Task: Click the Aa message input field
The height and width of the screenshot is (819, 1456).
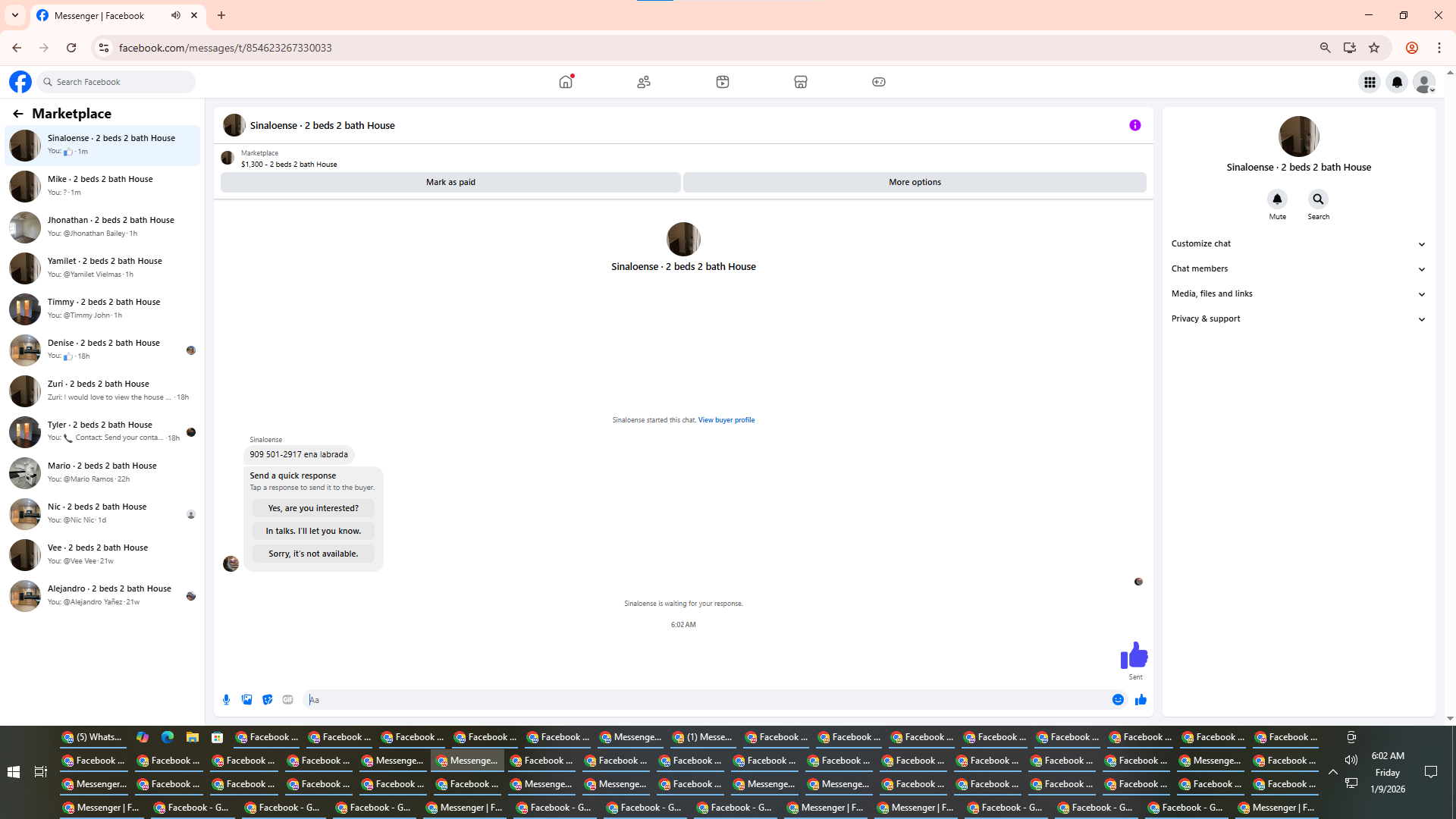Action: click(705, 699)
